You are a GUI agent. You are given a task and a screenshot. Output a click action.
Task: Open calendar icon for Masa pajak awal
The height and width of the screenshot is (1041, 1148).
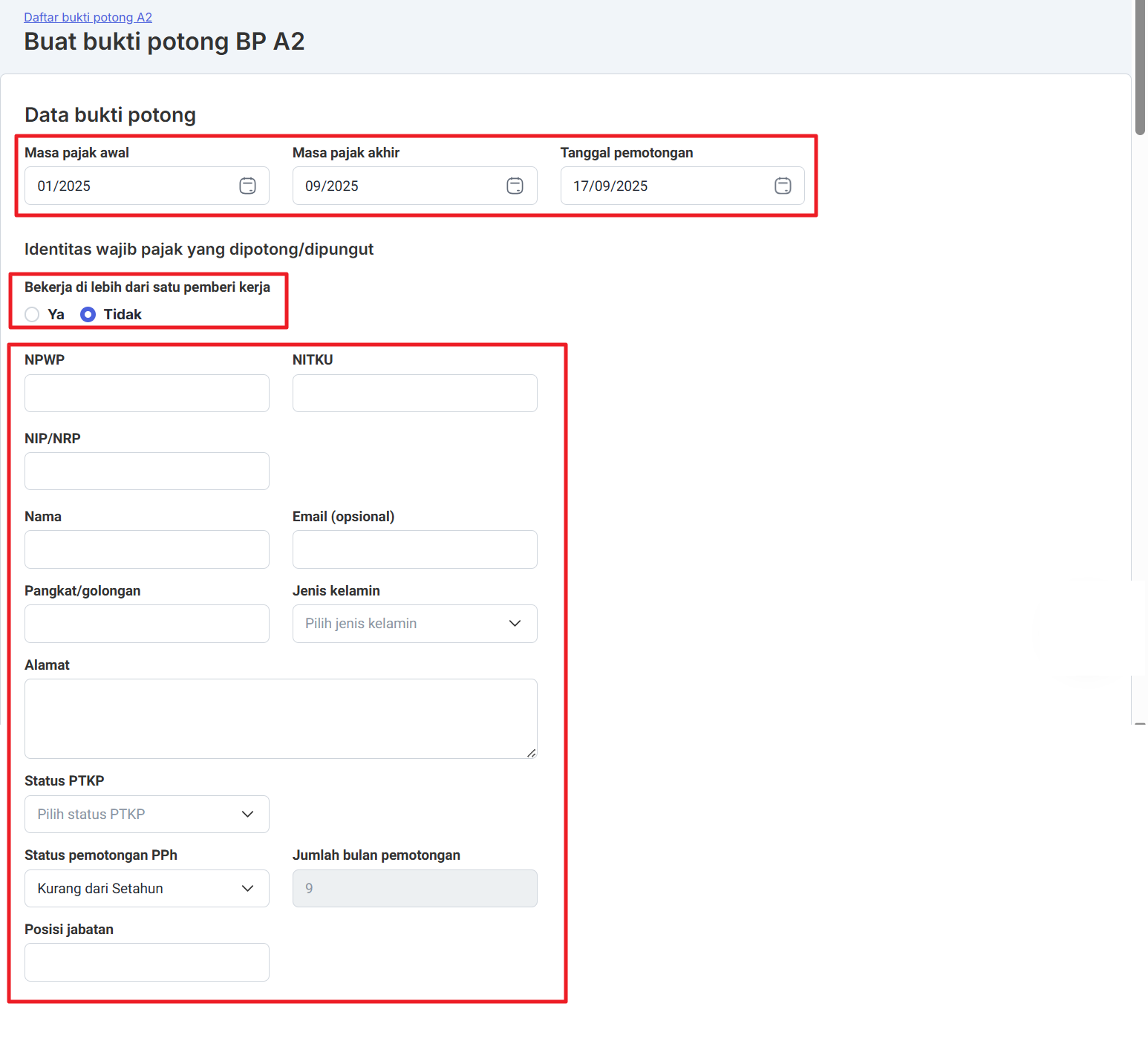[247, 186]
